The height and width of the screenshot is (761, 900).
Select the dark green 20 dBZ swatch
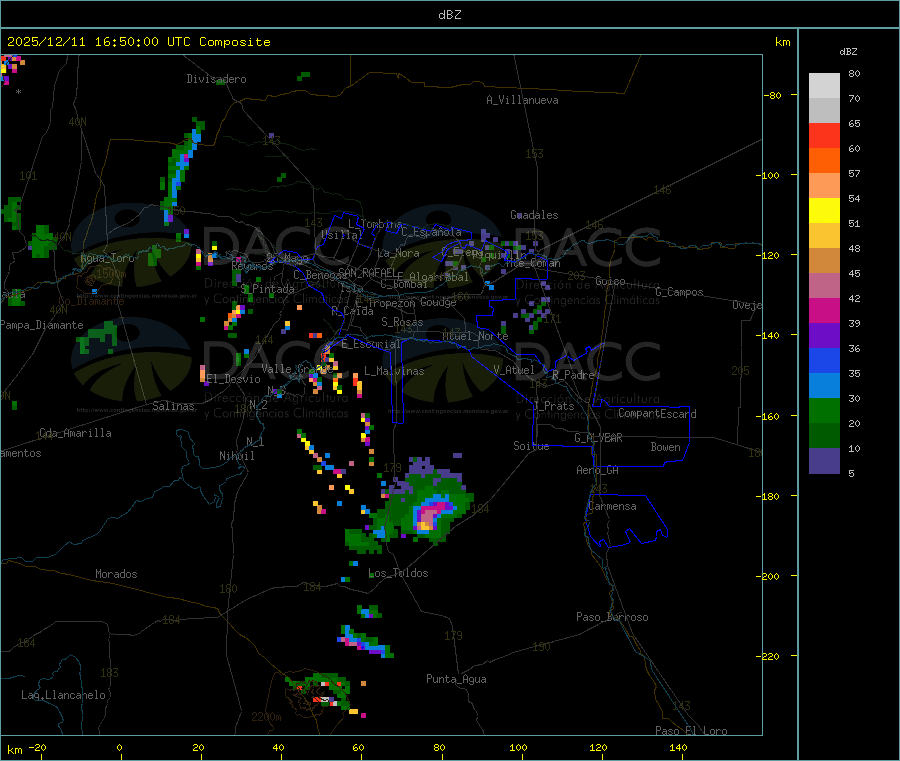pos(824,436)
